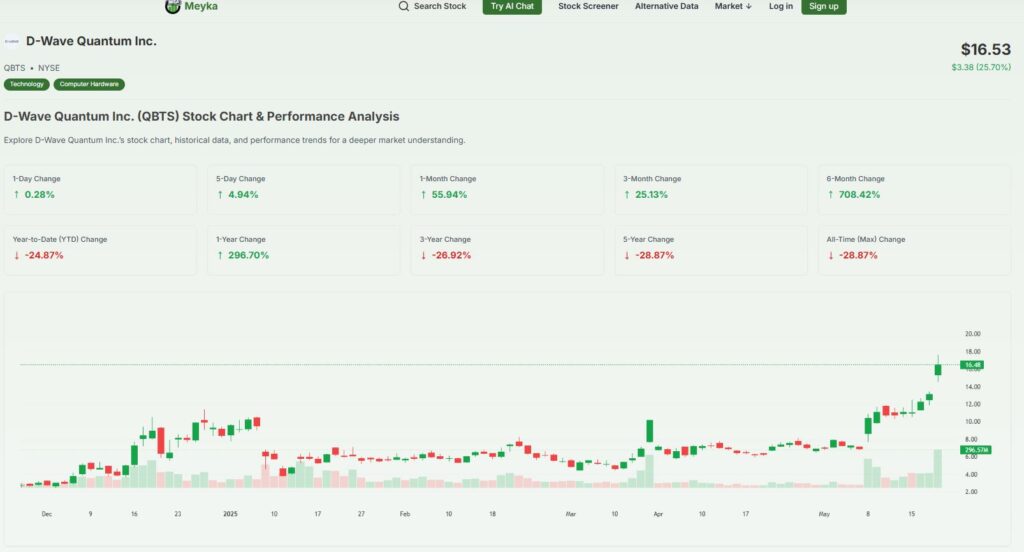
Task: Select the Computer Hardware tag
Action: click(89, 84)
